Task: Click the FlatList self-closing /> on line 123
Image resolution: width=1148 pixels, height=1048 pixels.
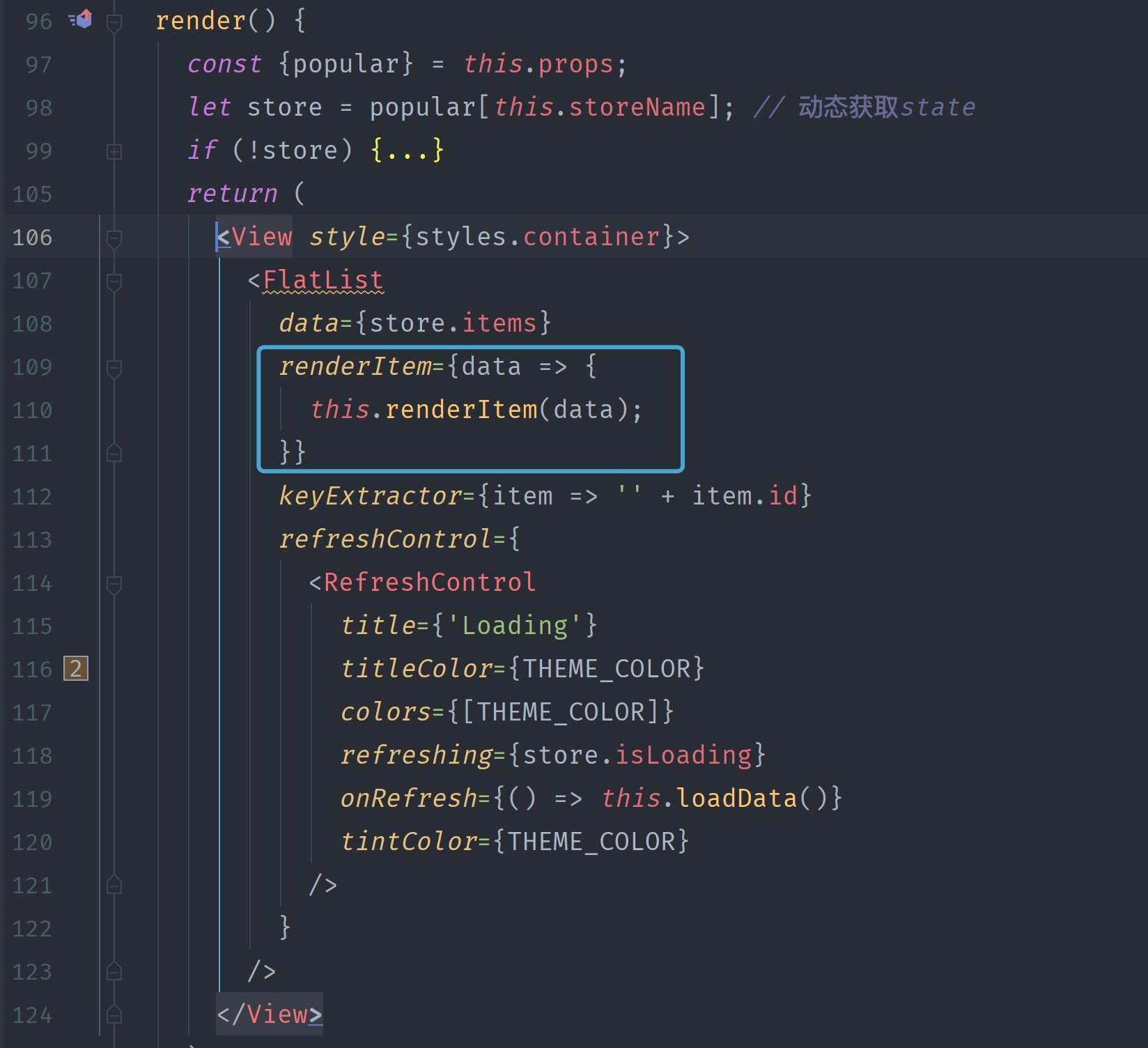Action: pos(263,971)
